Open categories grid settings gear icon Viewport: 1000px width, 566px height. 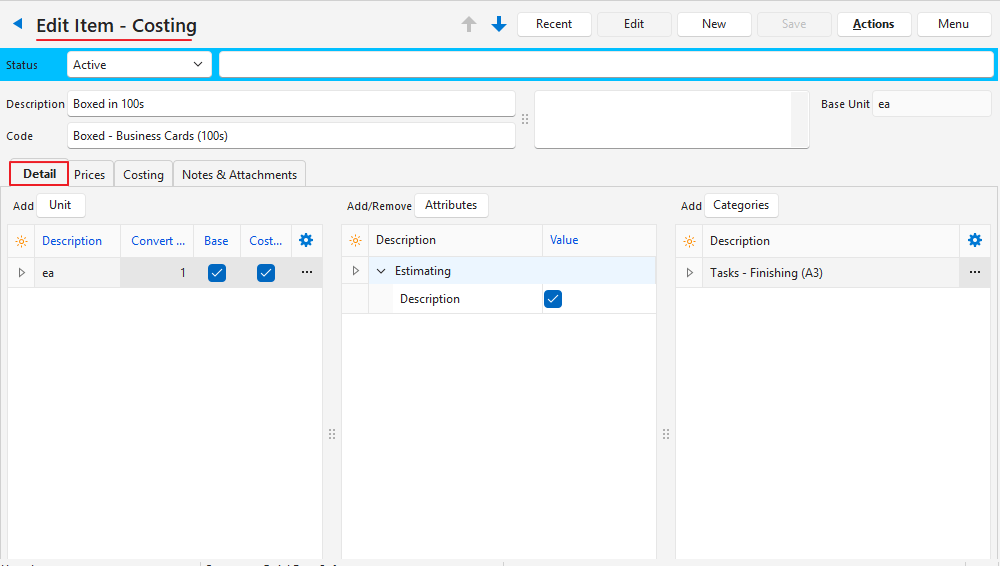point(975,240)
